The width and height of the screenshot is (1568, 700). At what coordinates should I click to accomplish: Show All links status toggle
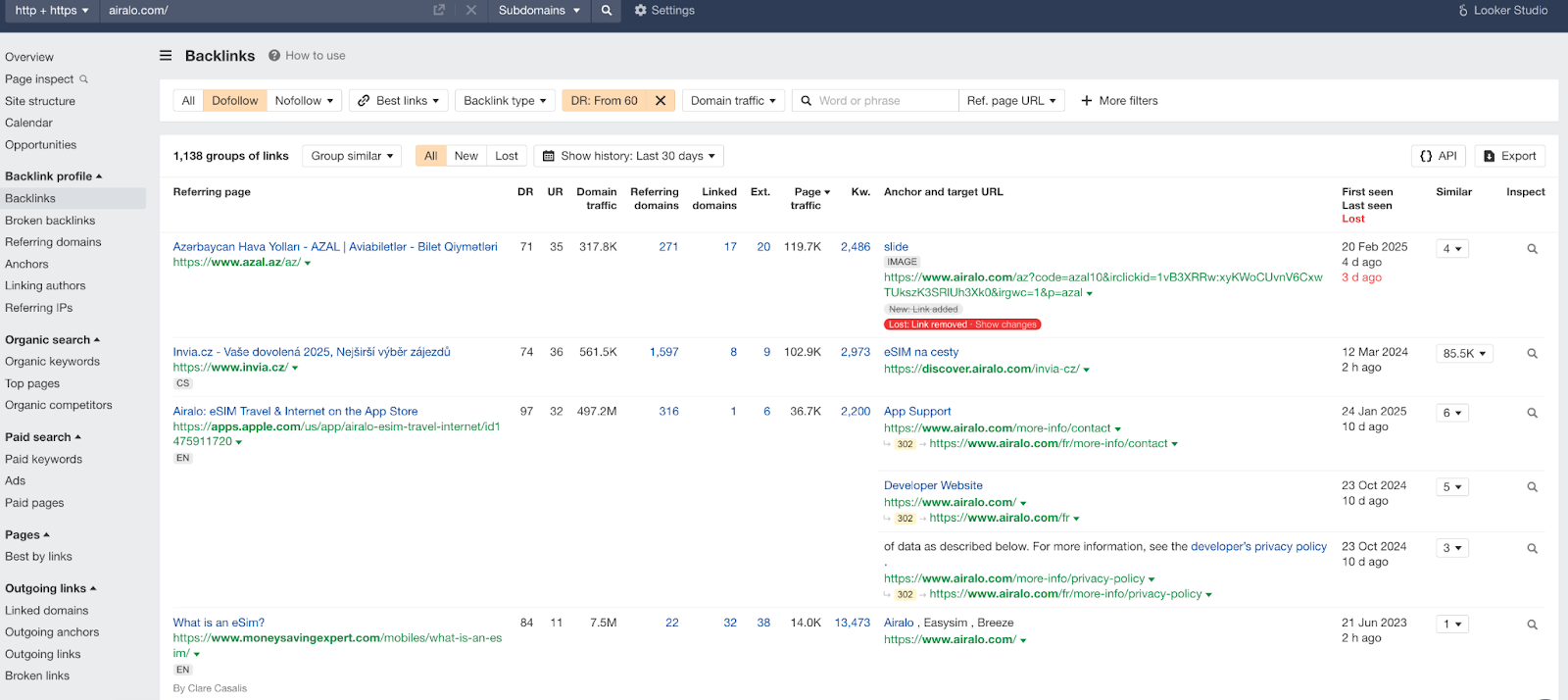click(x=430, y=156)
